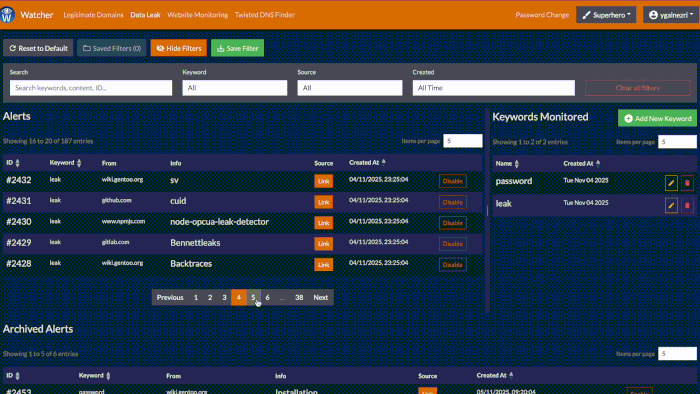Edit the password keyword pencil icon
700x394 pixels.
click(x=671, y=183)
